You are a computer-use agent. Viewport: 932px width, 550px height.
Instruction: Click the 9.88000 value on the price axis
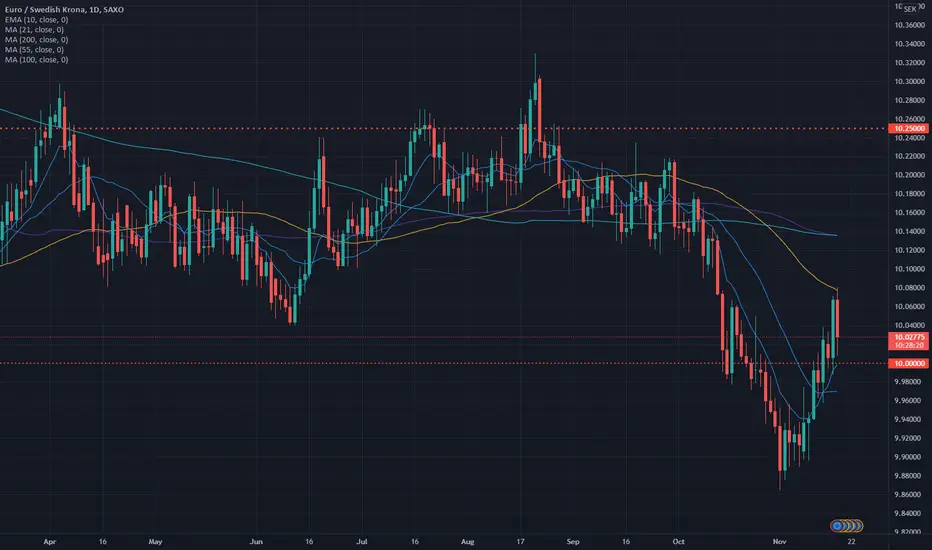pos(909,476)
